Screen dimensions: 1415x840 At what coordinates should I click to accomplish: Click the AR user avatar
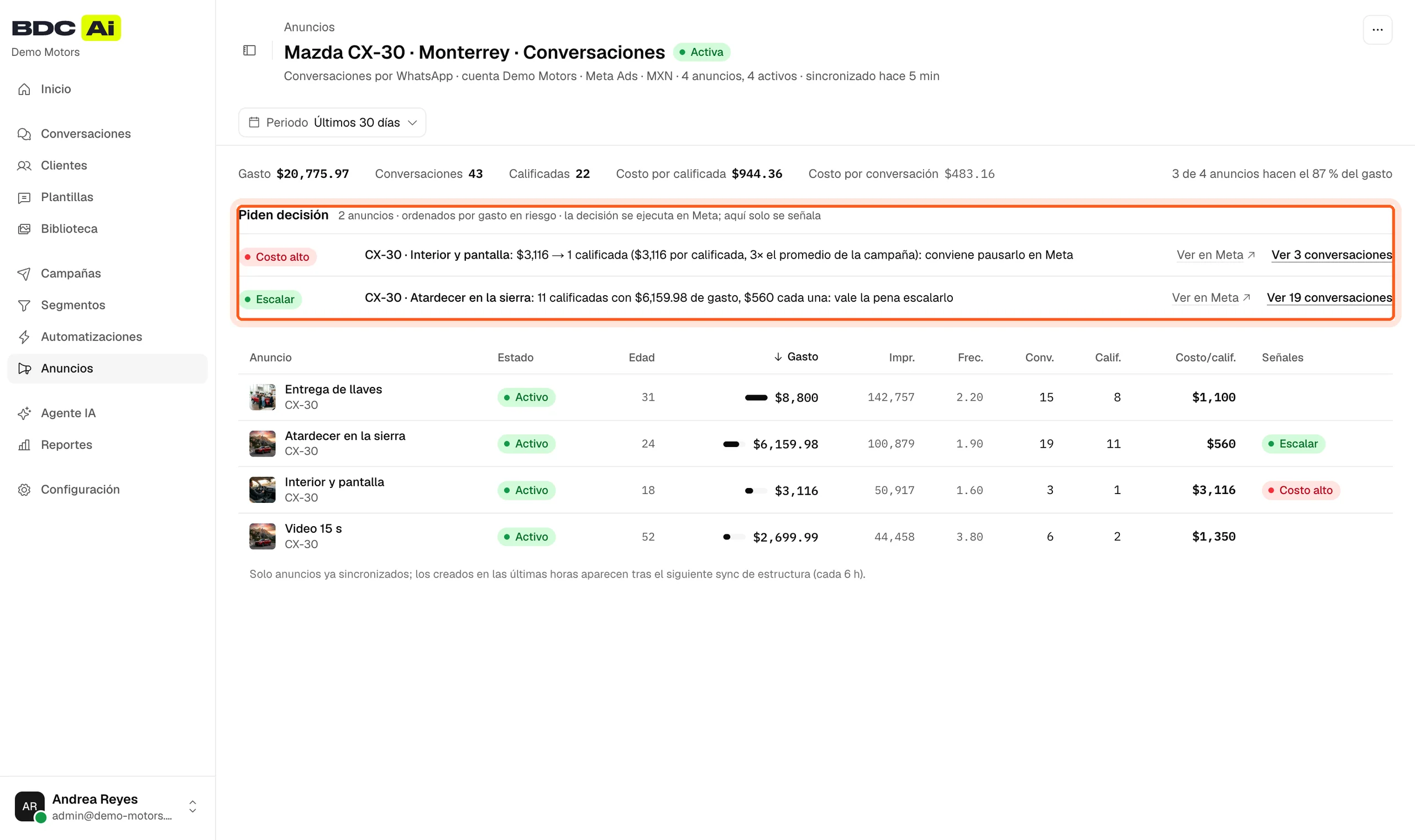point(29,806)
